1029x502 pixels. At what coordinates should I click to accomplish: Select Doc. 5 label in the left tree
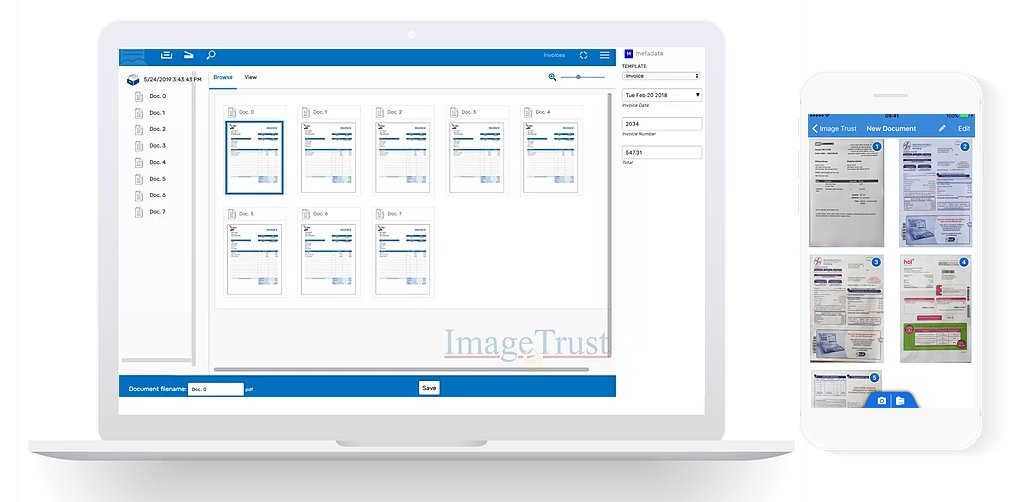pyautogui.click(x=158, y=179)
